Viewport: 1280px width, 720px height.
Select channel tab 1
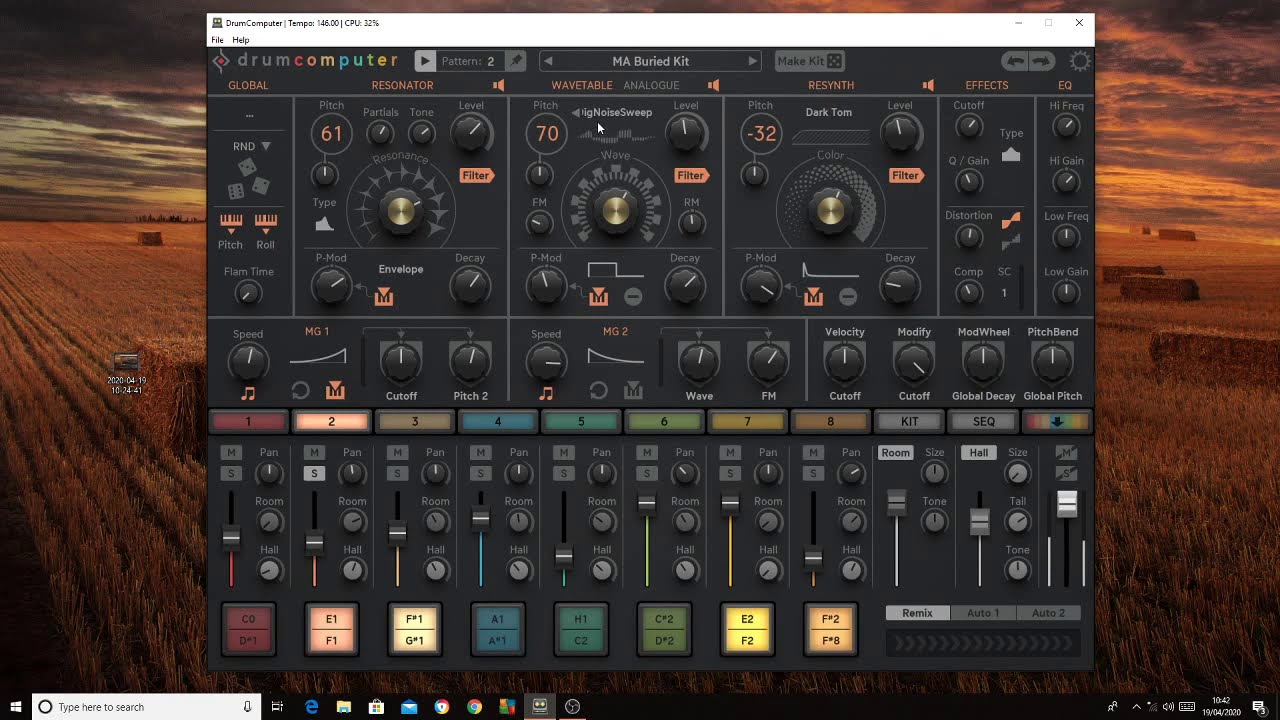tap(248, 422)
